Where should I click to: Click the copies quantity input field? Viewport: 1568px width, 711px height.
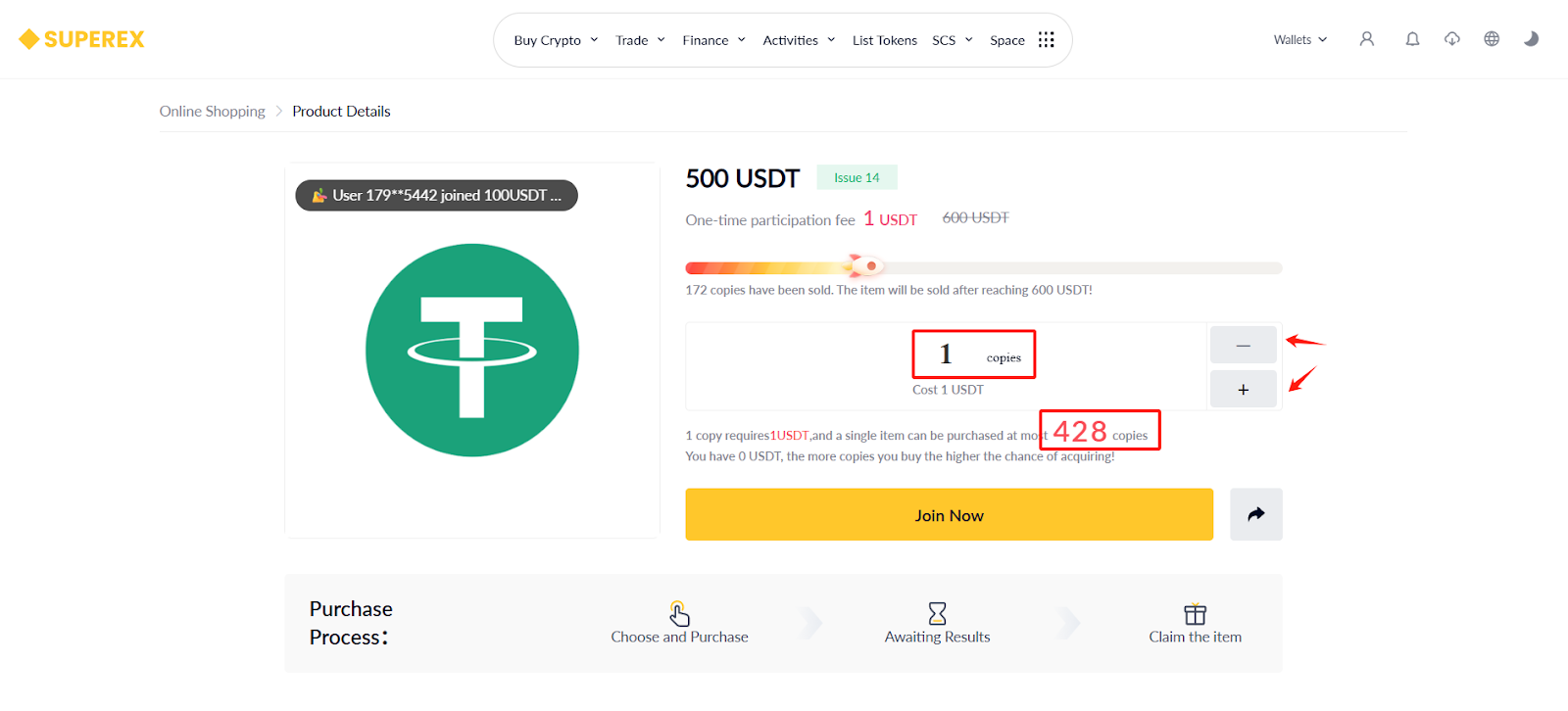[974, 354]
